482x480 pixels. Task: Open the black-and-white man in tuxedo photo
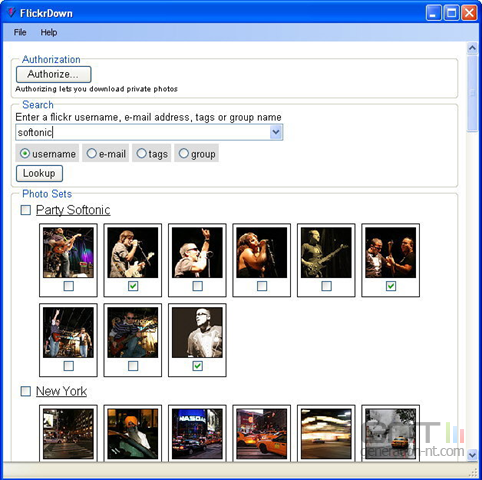point(197,332)
